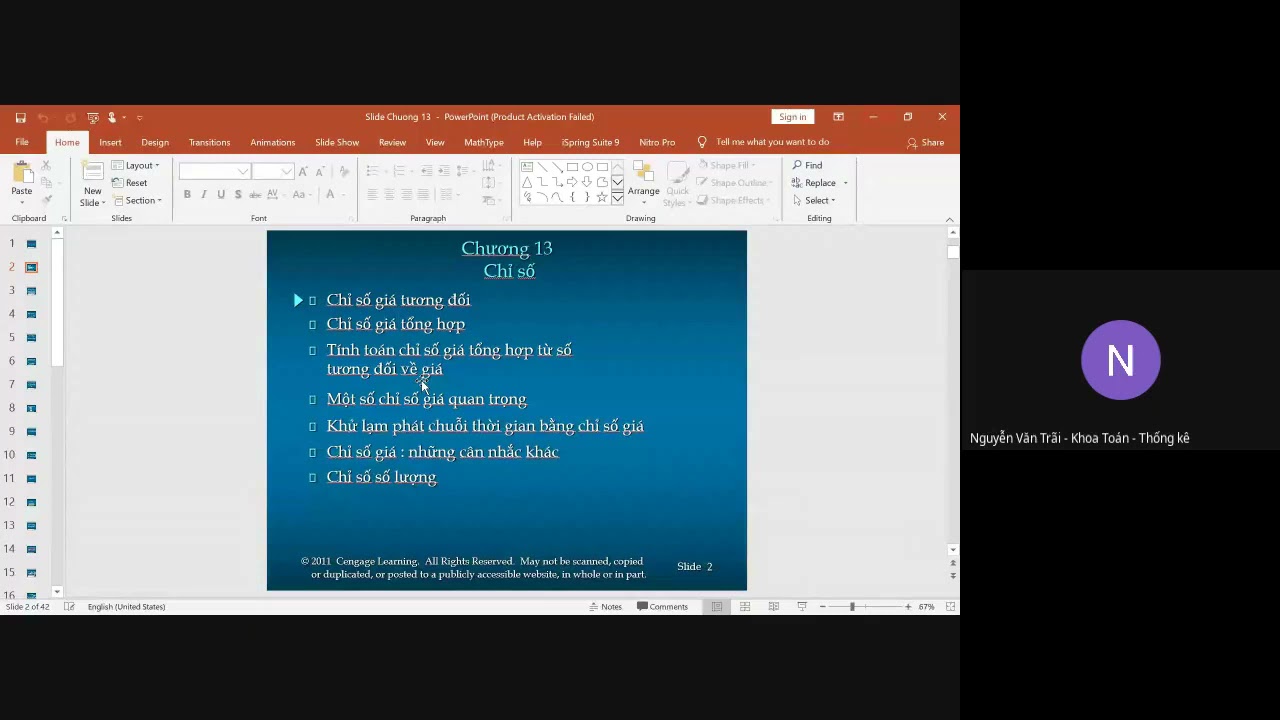Align text left in Paragraph group
Viewport: 1280px width, 720px height.
(372, 194)
